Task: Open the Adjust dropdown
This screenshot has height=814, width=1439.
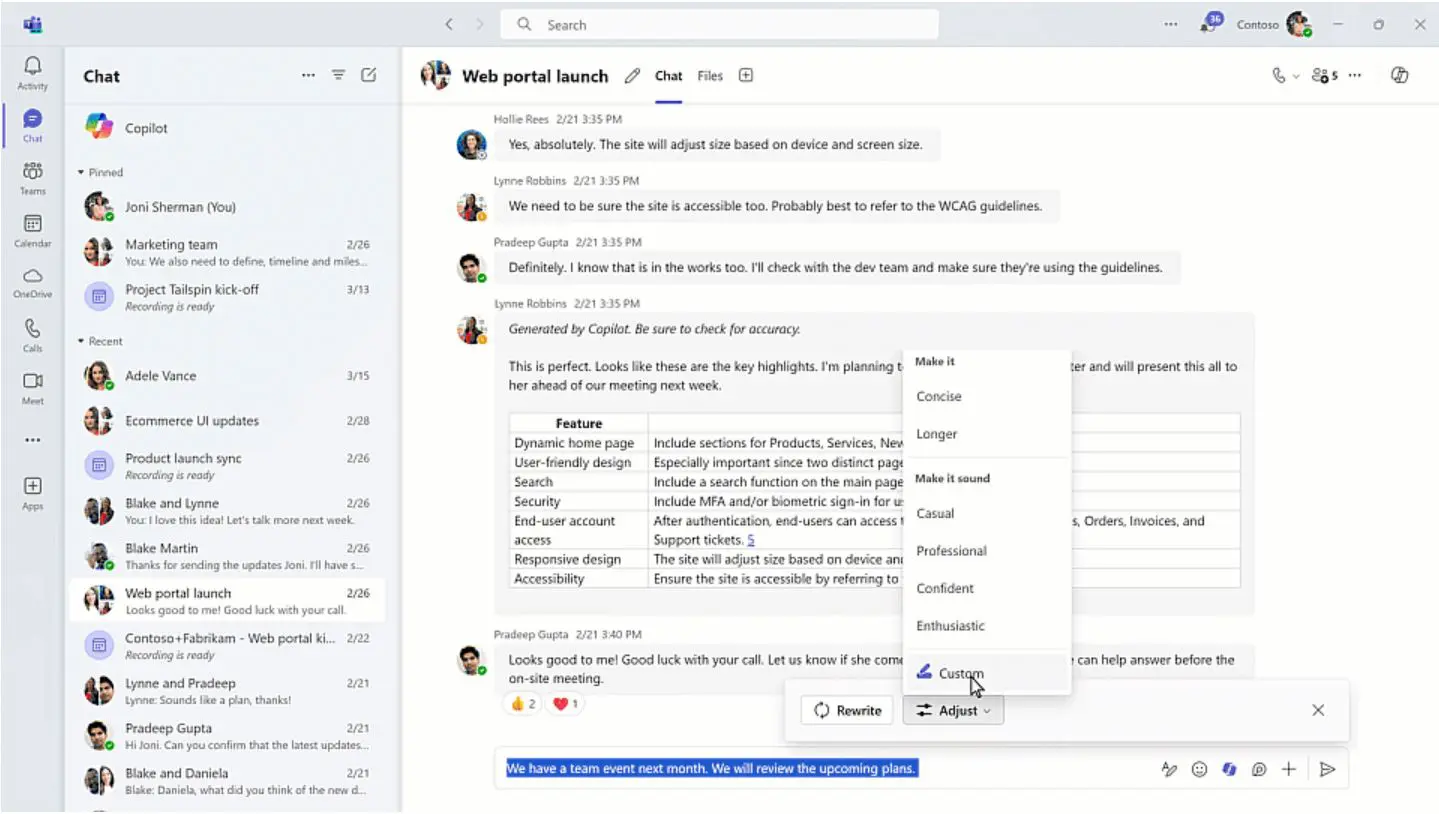Action: (x=953, y=710)
